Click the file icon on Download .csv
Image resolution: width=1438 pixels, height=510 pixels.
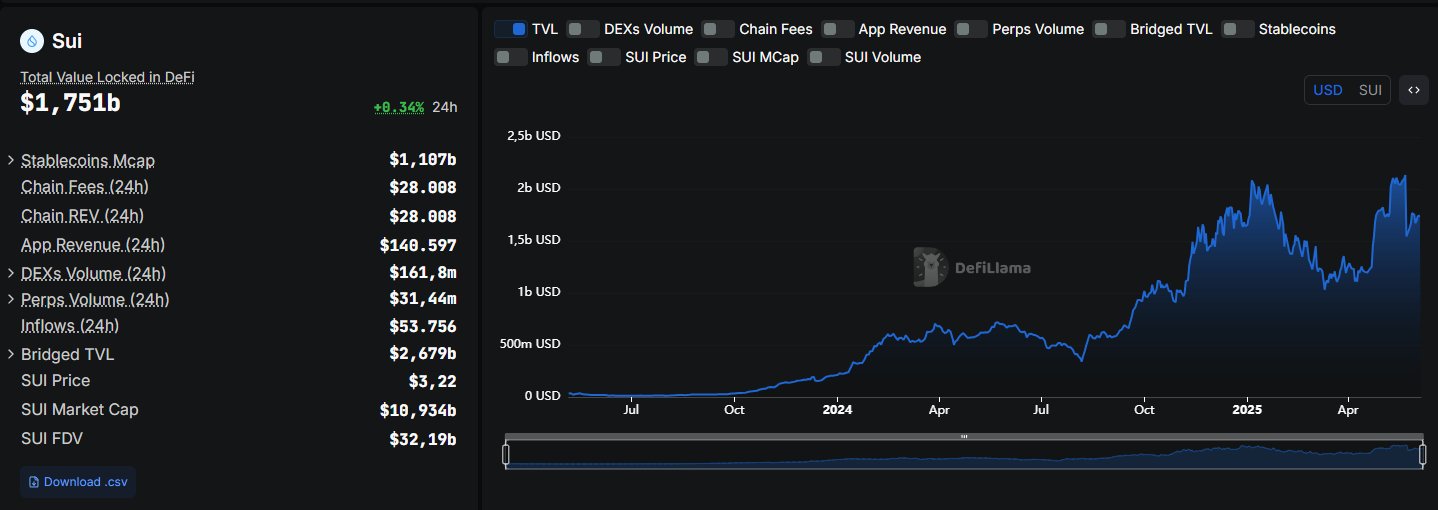34,482
